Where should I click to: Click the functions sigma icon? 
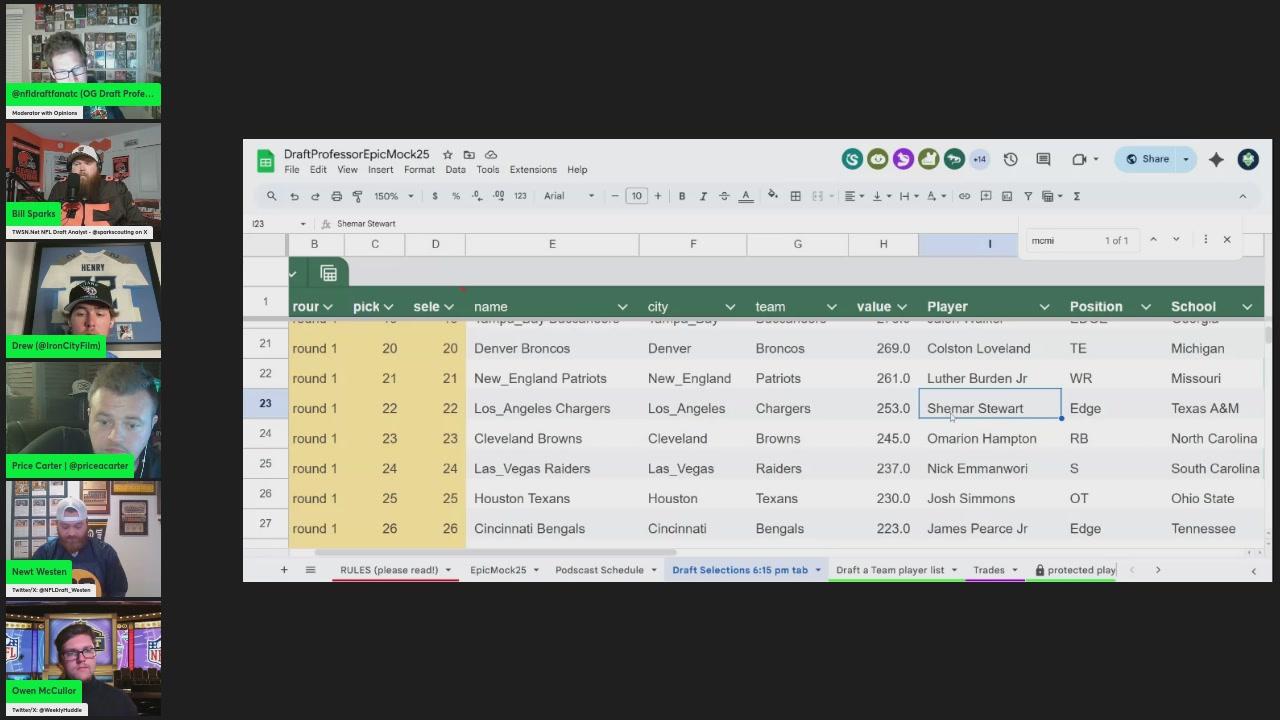tap(1077, 196)
